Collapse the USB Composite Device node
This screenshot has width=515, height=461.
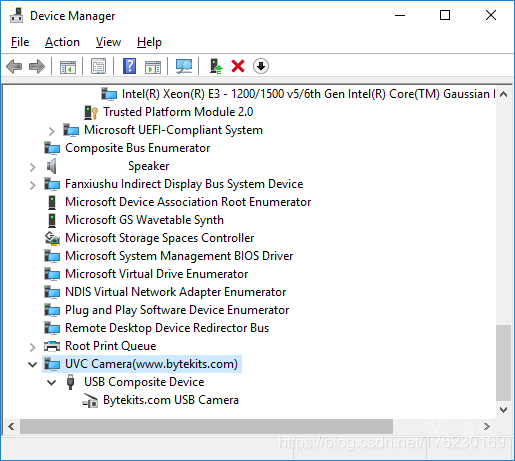pyautogui.click(x=51, y=382)
